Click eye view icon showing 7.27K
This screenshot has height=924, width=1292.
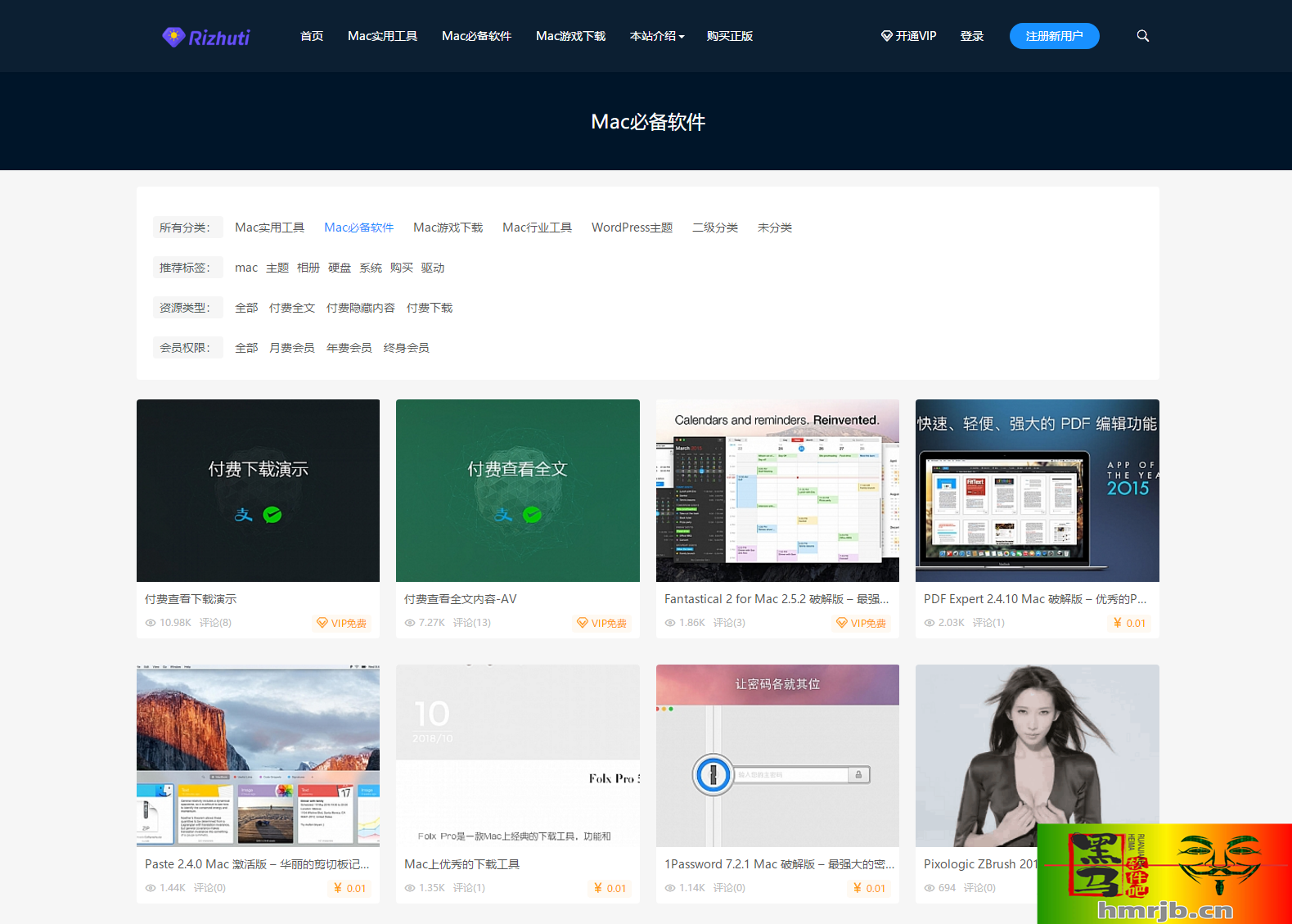pos(410,623)
